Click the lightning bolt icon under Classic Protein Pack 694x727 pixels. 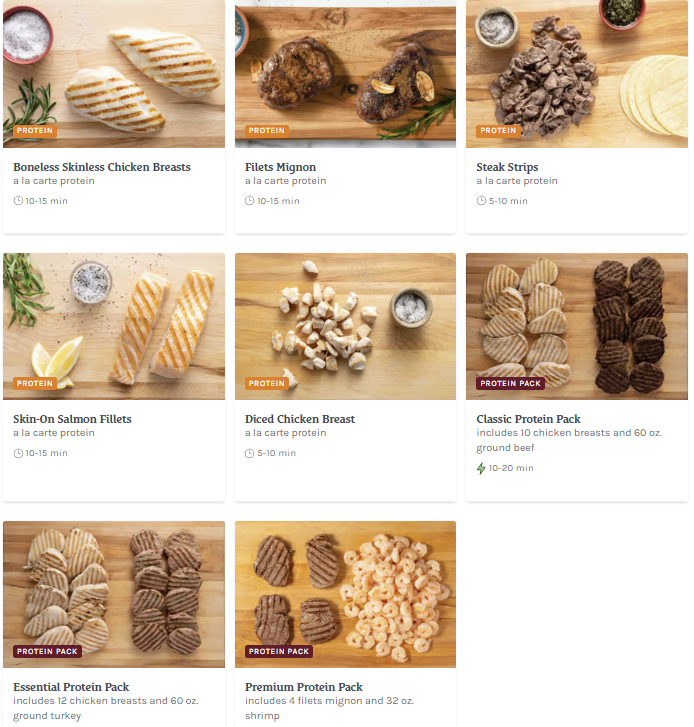(x=481, y=468)
